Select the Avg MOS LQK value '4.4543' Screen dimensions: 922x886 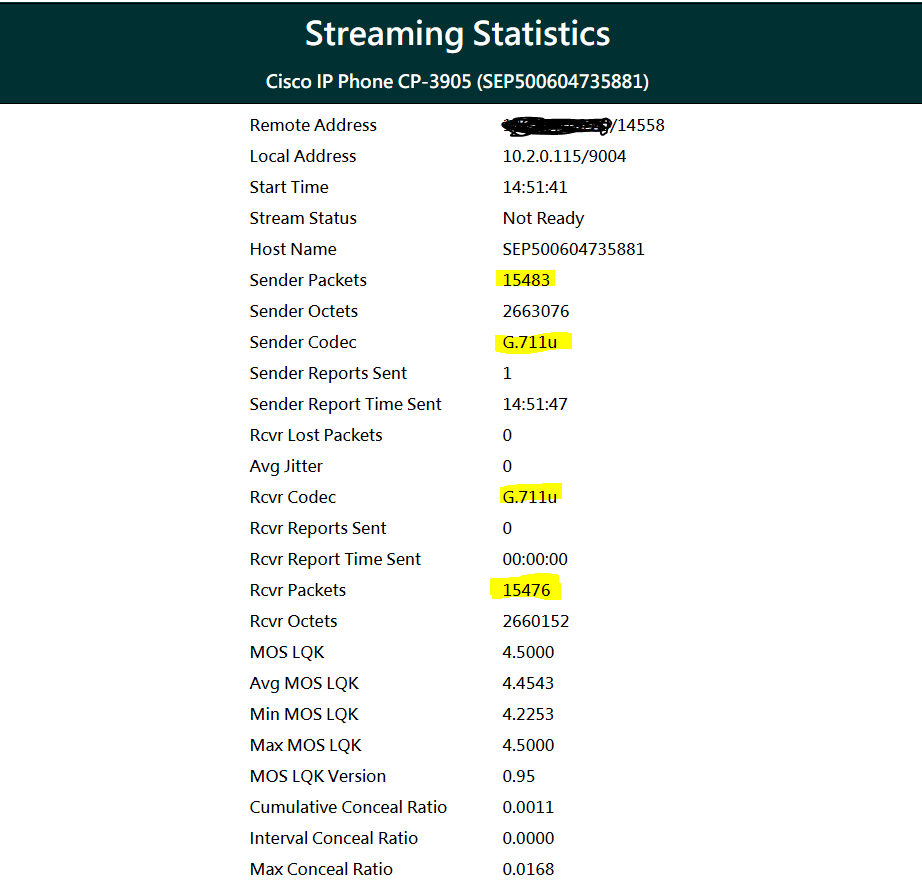coord(528,684)
